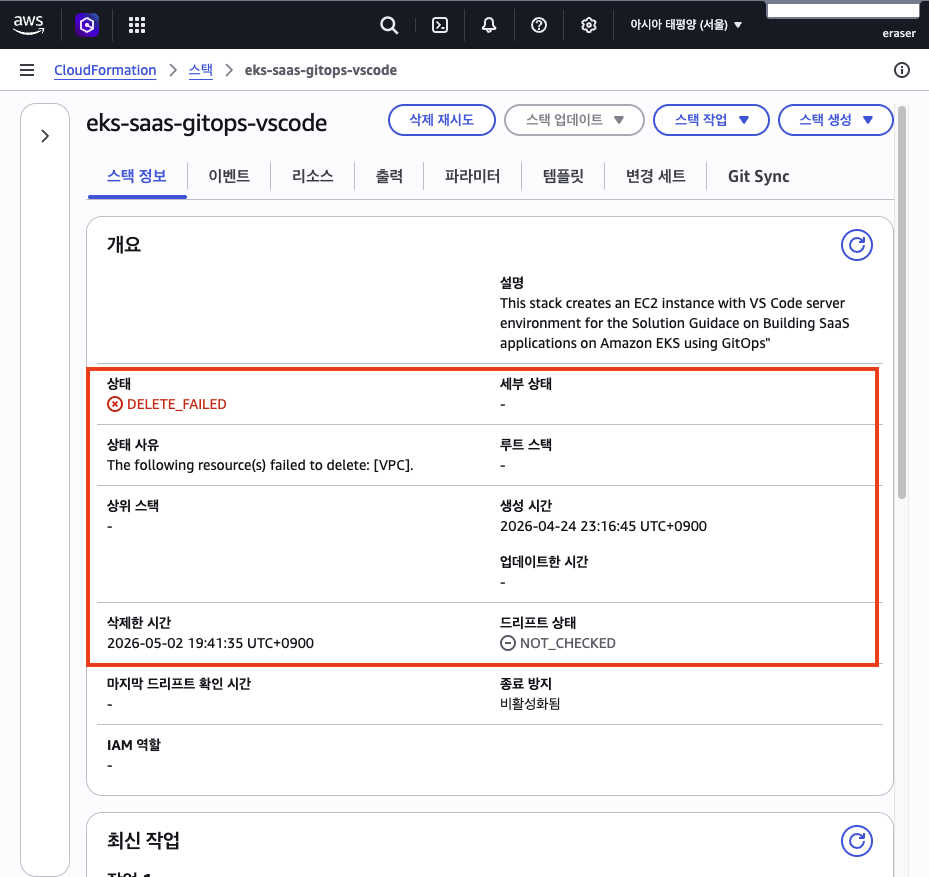Click the eraser account name

coord(899,33)
